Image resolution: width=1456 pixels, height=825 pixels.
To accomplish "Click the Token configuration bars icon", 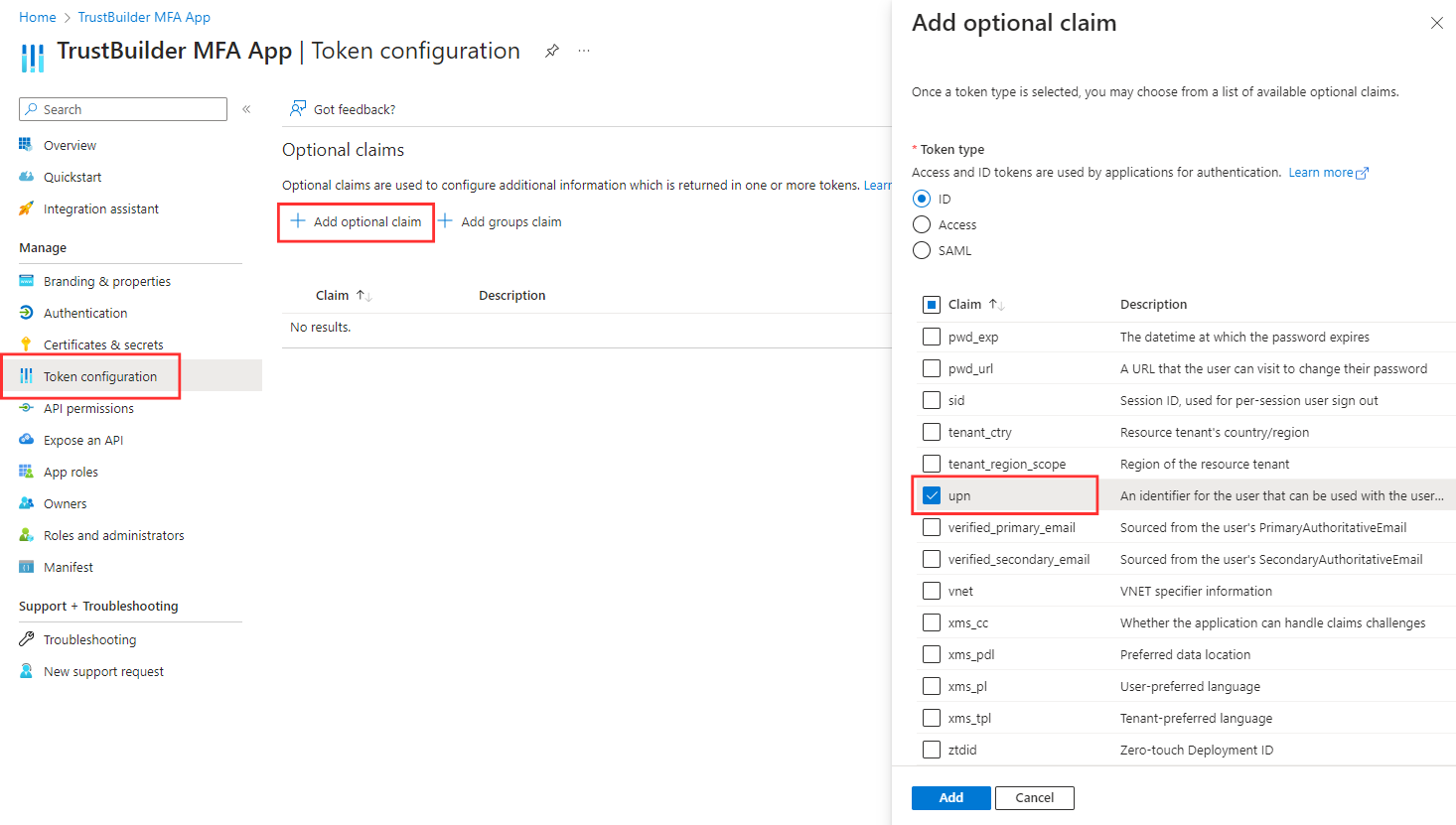I will click(x=26, y=376).
